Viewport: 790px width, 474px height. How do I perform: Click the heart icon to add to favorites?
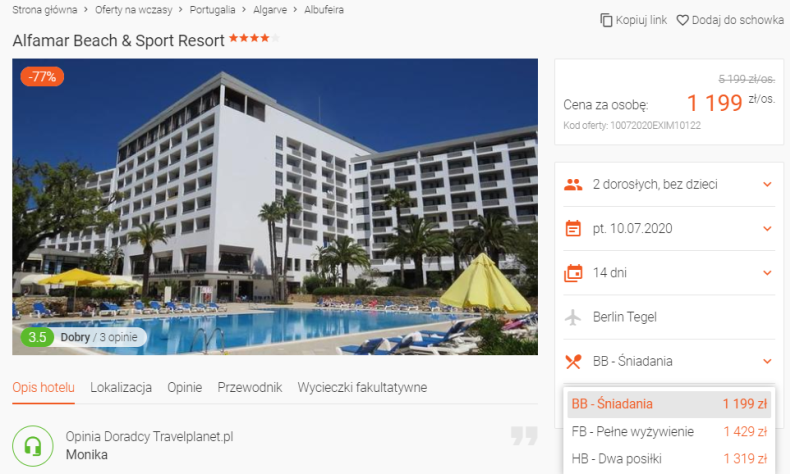[682, 20]
